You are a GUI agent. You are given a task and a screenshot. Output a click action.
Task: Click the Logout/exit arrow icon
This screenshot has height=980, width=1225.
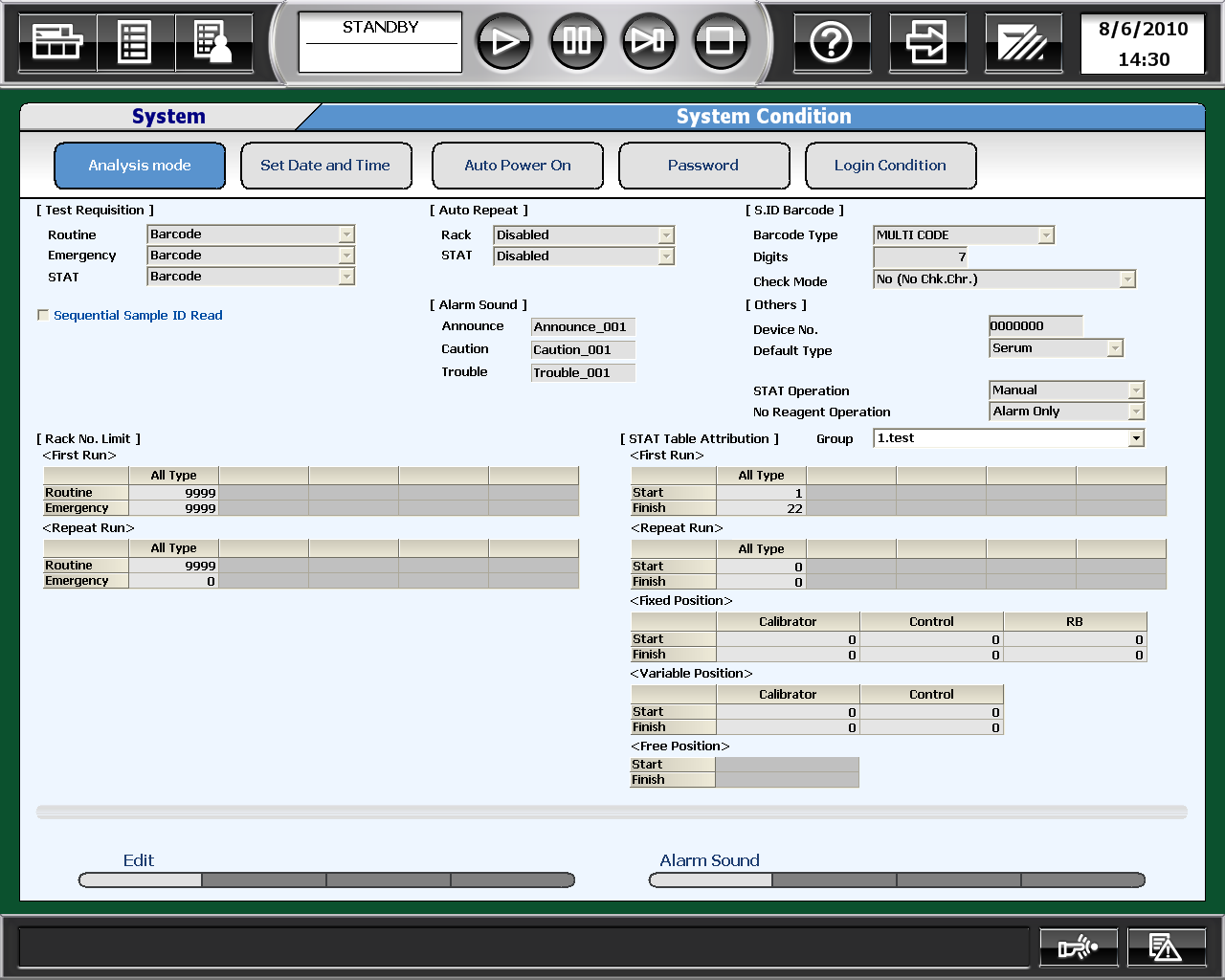tap(926, 42)
